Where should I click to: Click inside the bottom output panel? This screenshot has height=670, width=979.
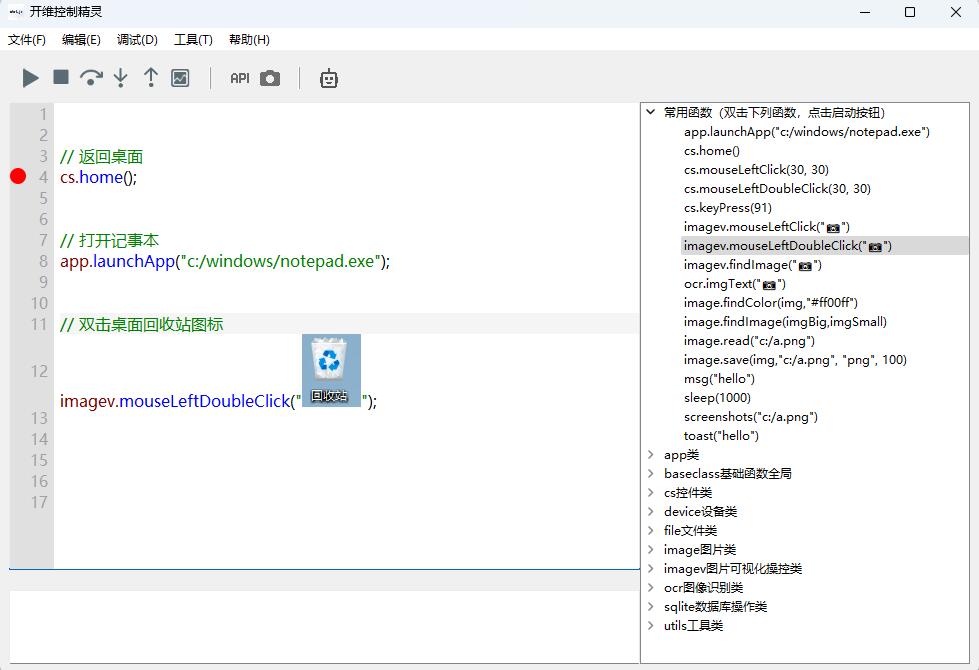[324, 626]
